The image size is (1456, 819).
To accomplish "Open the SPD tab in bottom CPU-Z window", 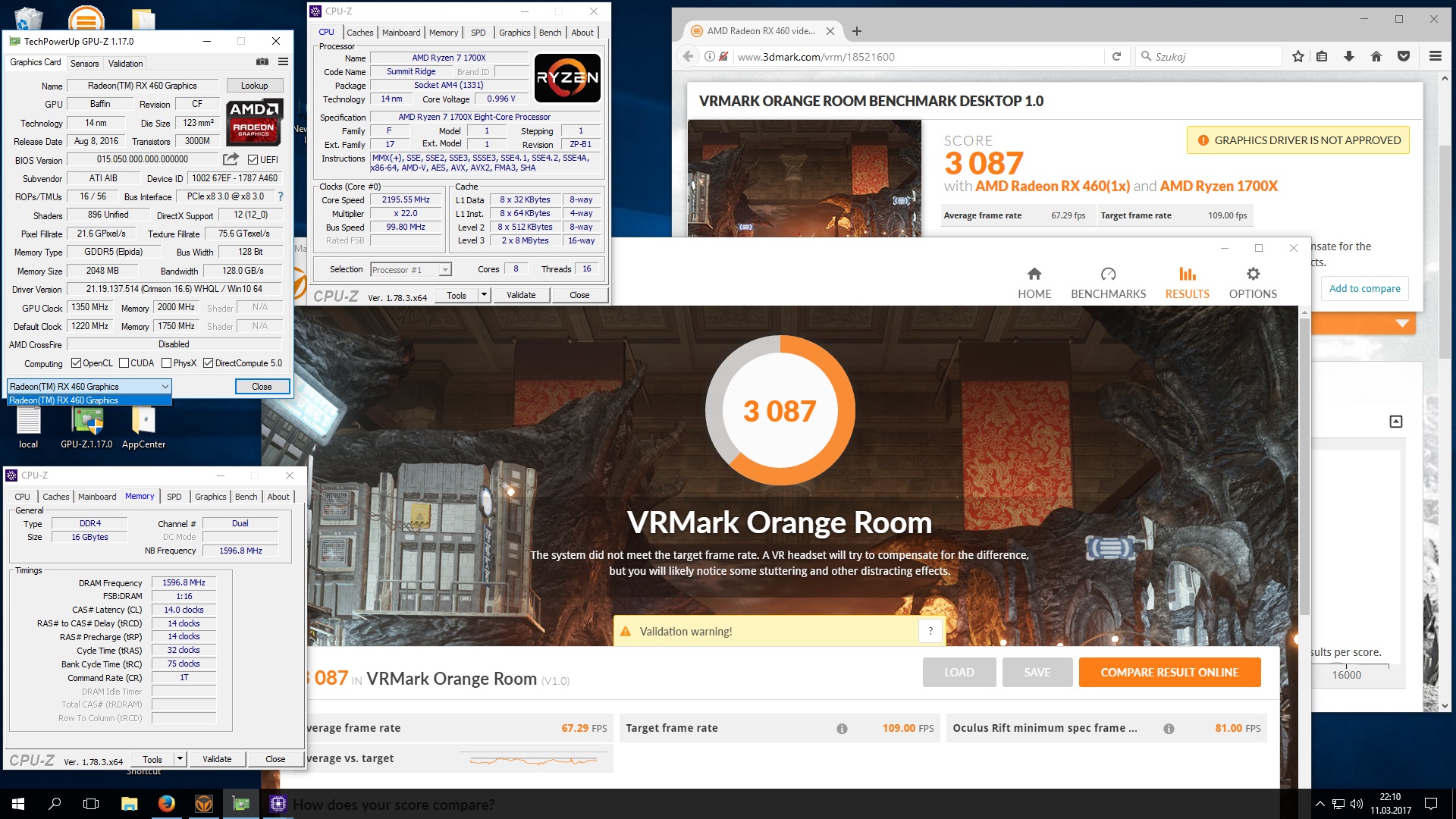I will pyautogui.click(x=174, y=497).
